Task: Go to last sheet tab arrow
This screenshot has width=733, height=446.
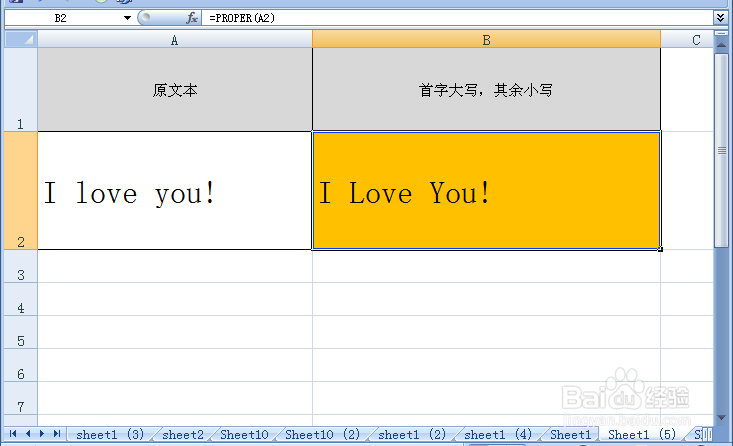Action: point(57,434)
